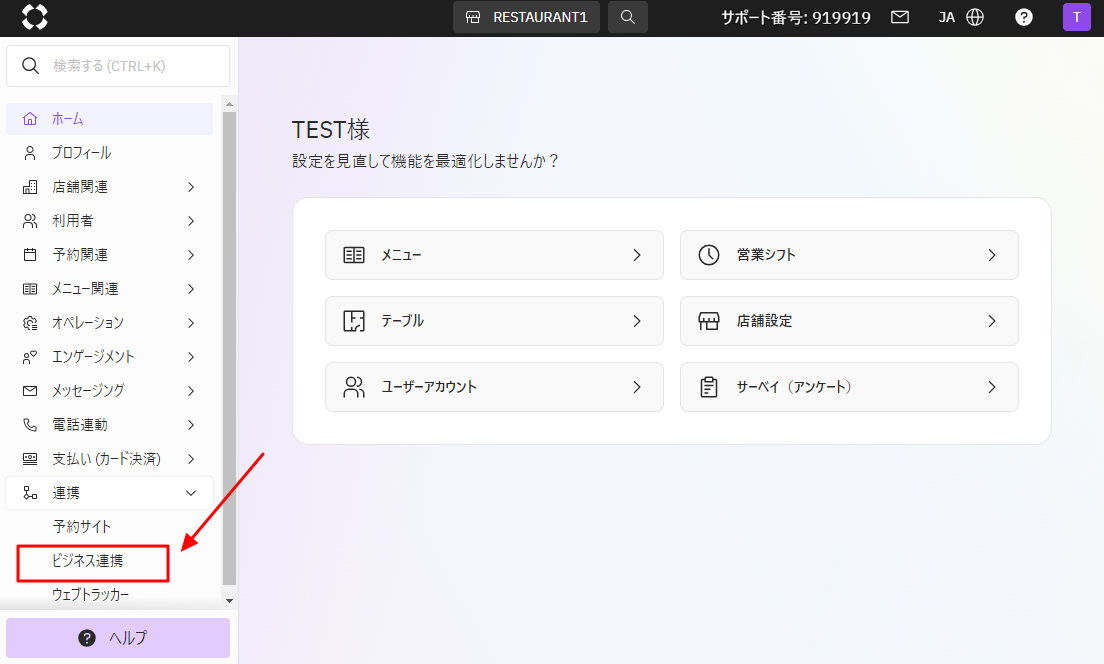Click the mail envelope icon in top bar
The image size is (1104, 664).
coord(900,17)
